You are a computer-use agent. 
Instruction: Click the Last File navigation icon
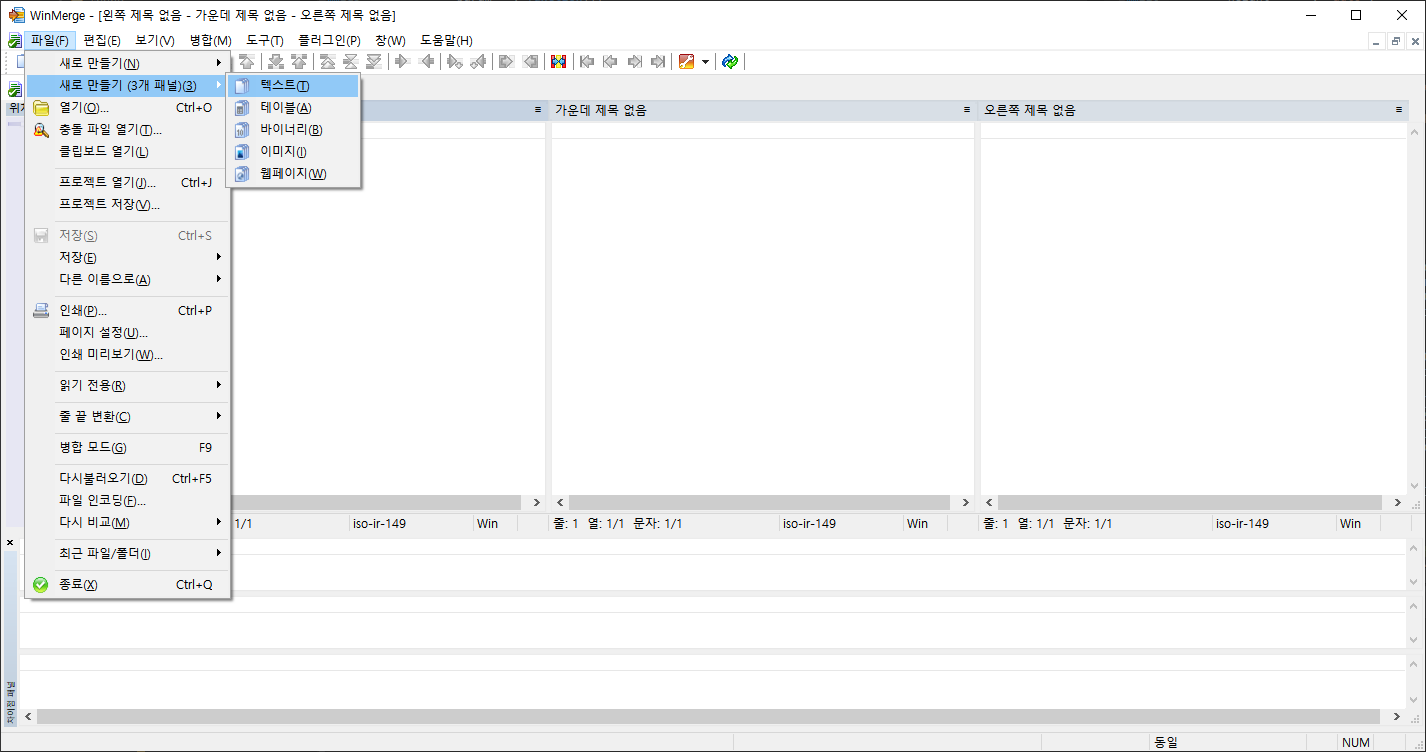pyautogui.click(x=658, y=62)
